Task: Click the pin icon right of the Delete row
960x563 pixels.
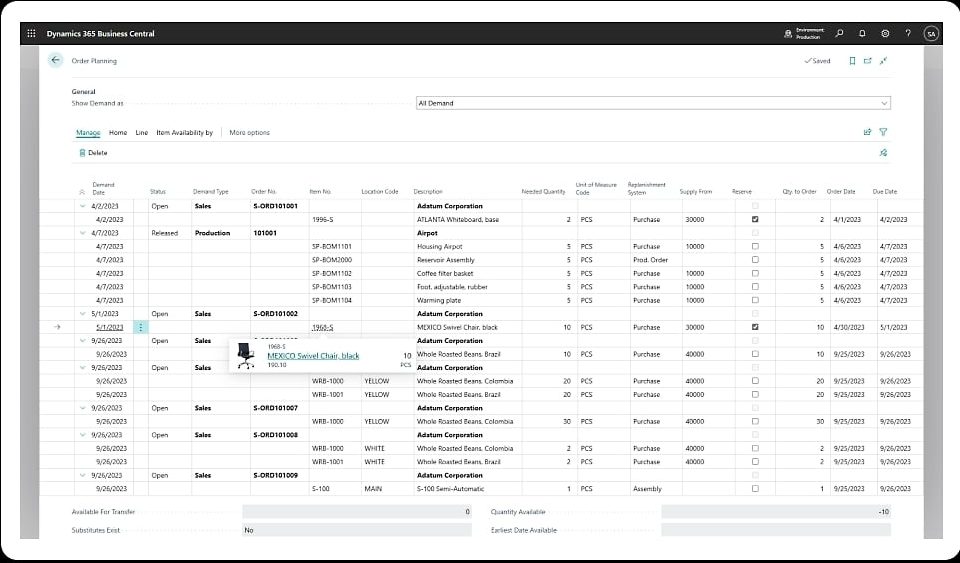Action: point(883,152)
